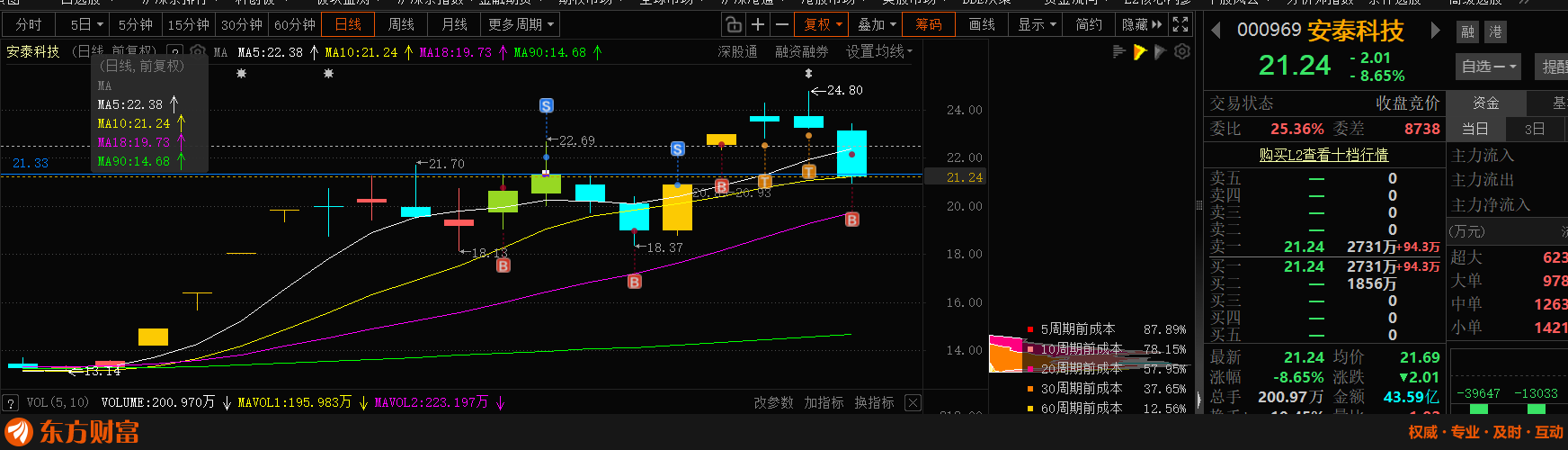Click 加指标 button
Image resolution: width=1568 pixels, height=450 pixels.
824,403
